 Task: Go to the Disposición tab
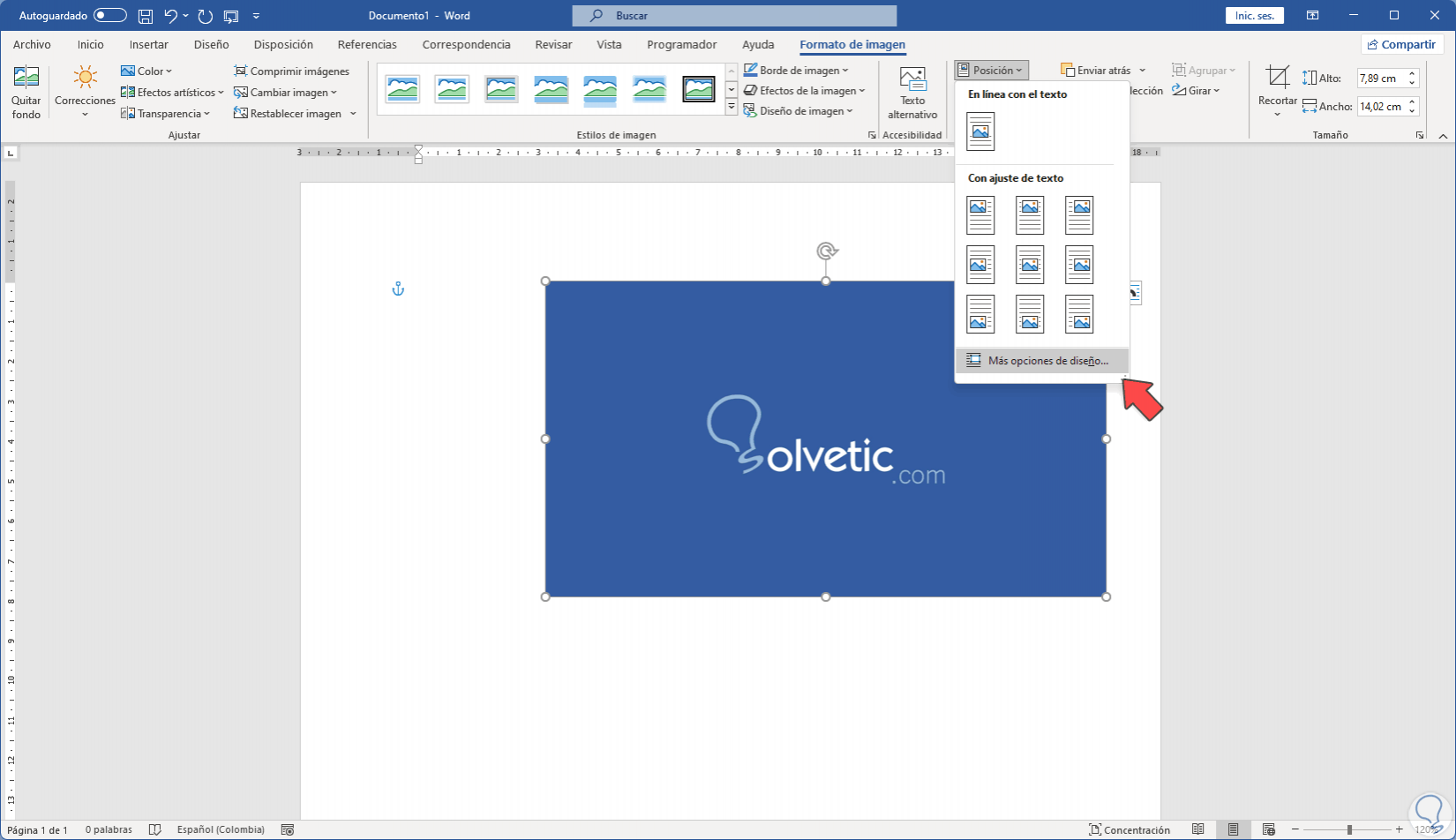[x=283, y=44]
